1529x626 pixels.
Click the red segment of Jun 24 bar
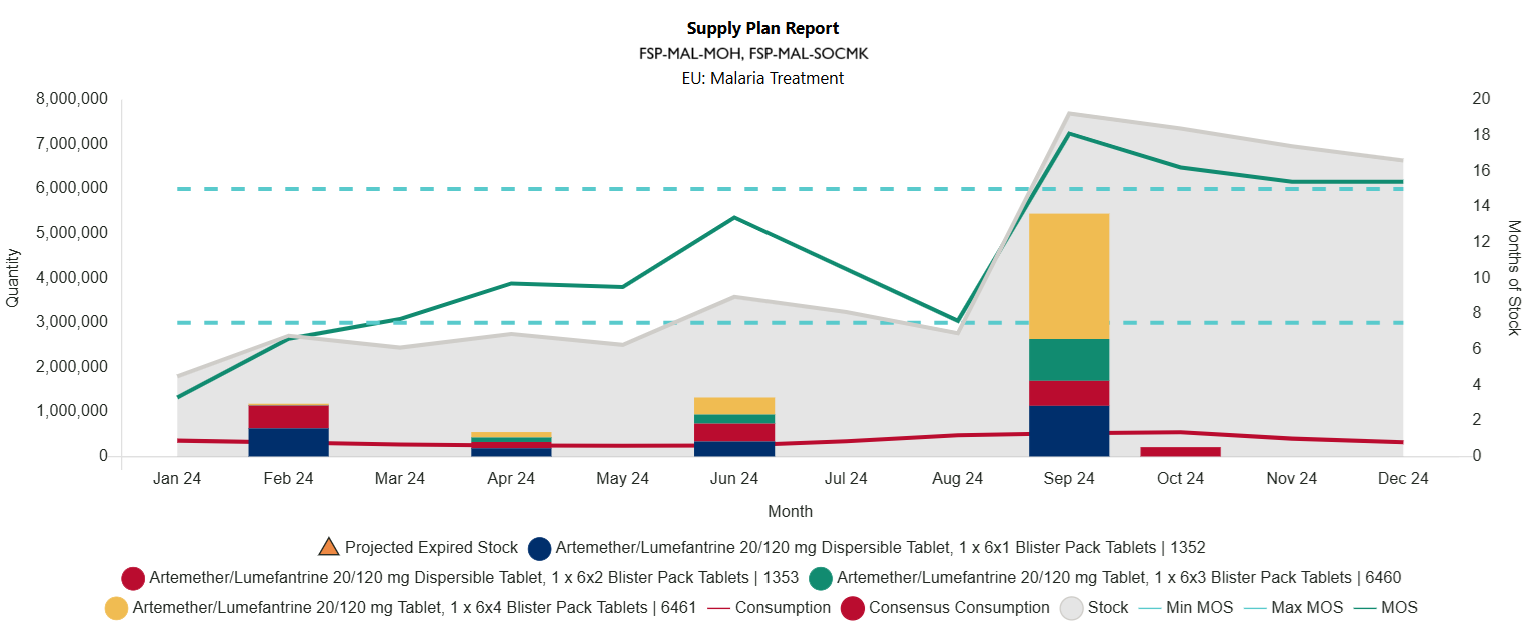(x=734, y=433)
